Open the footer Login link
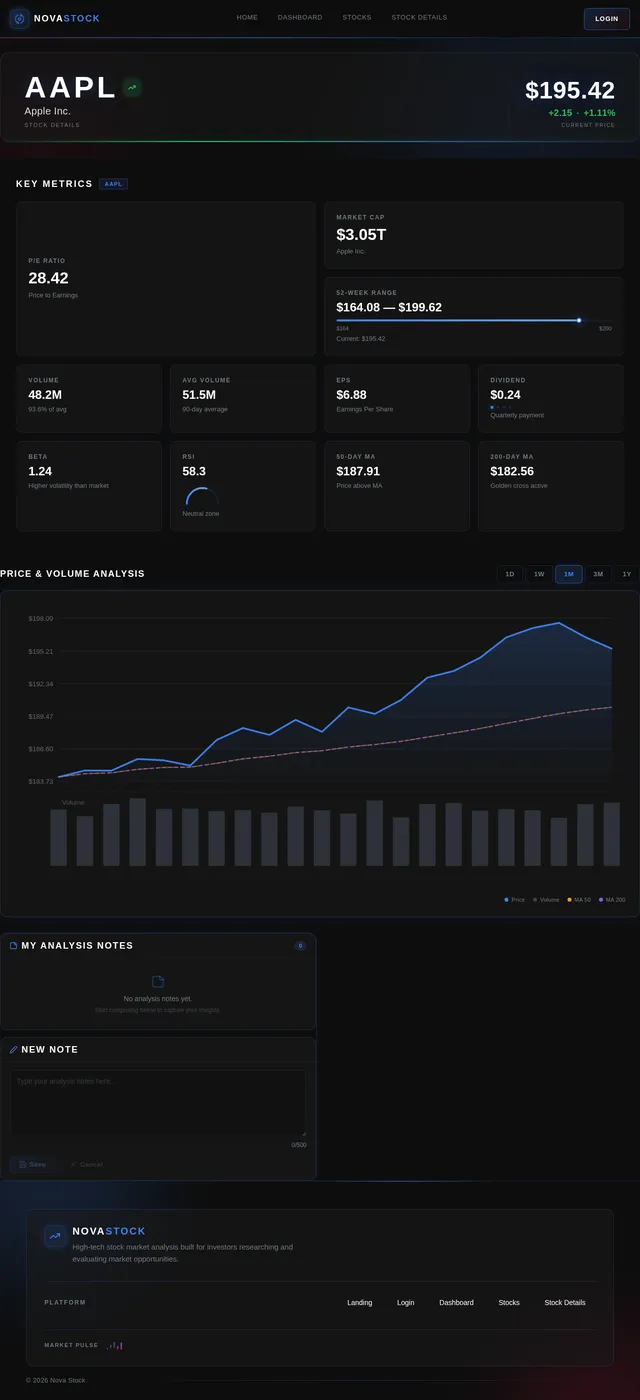This screenshot has width=640, height=1400. pos(405,1303)
